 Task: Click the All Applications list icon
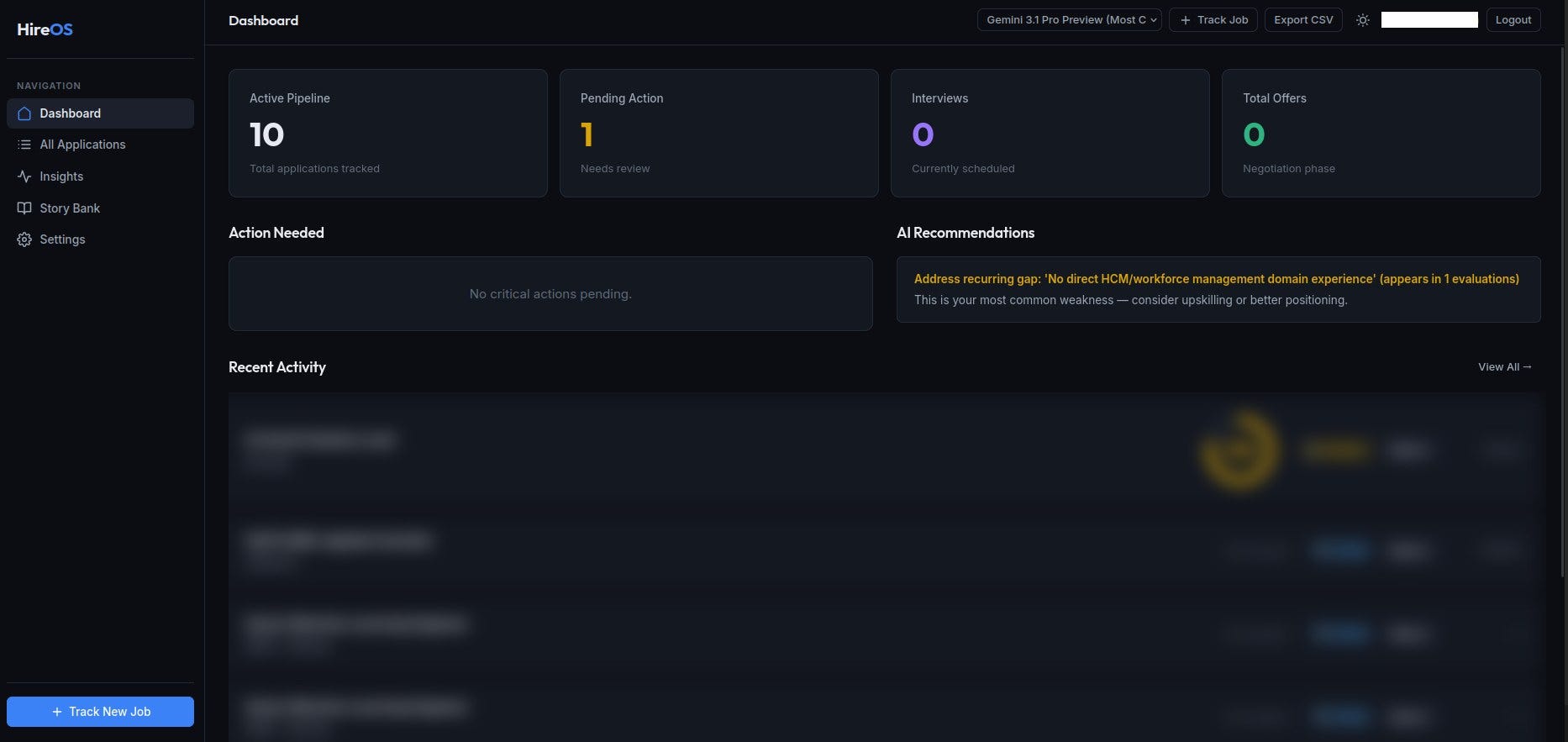24,145
